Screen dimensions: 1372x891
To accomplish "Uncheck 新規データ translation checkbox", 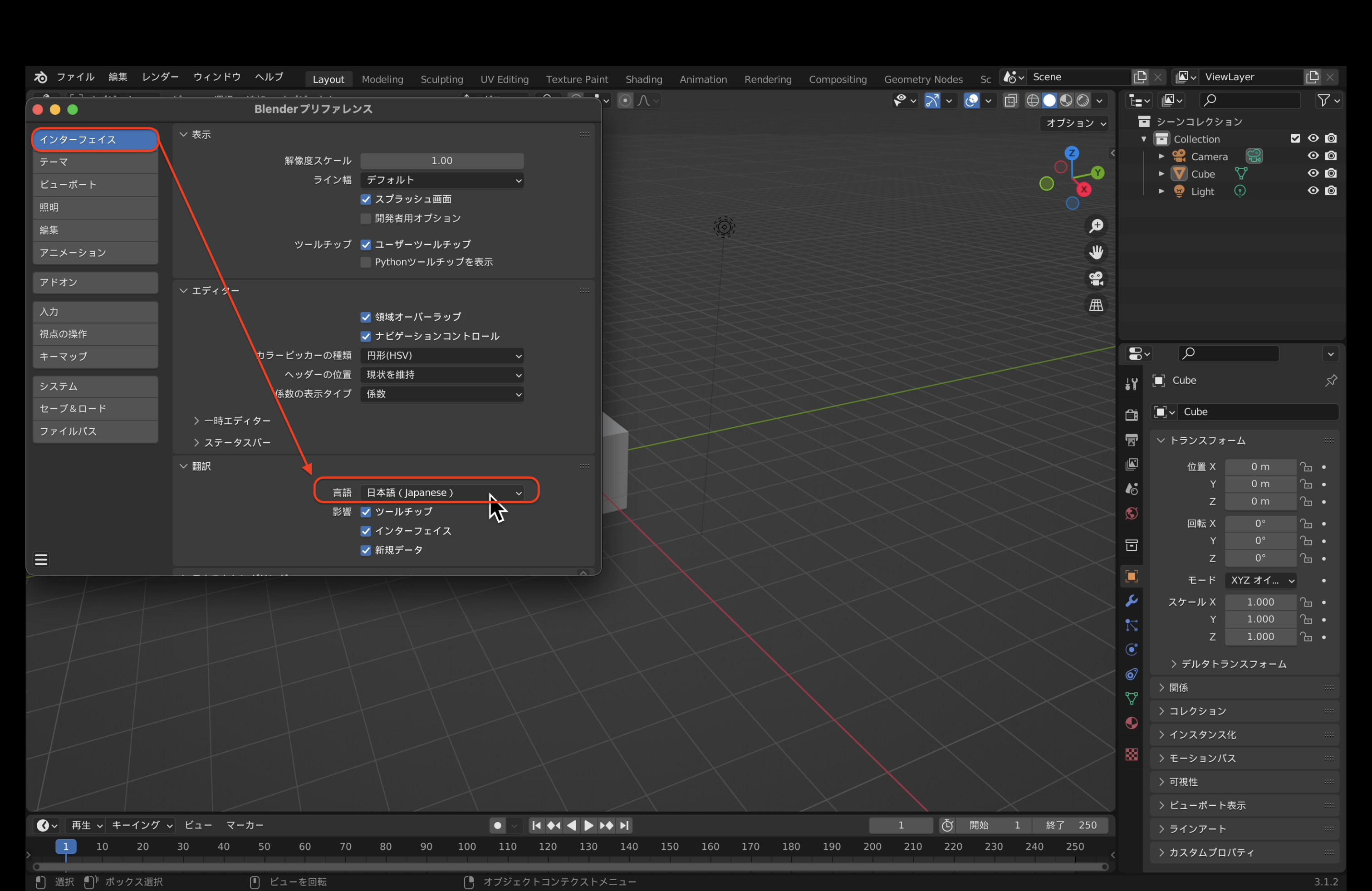I will [x=366, y=550].
